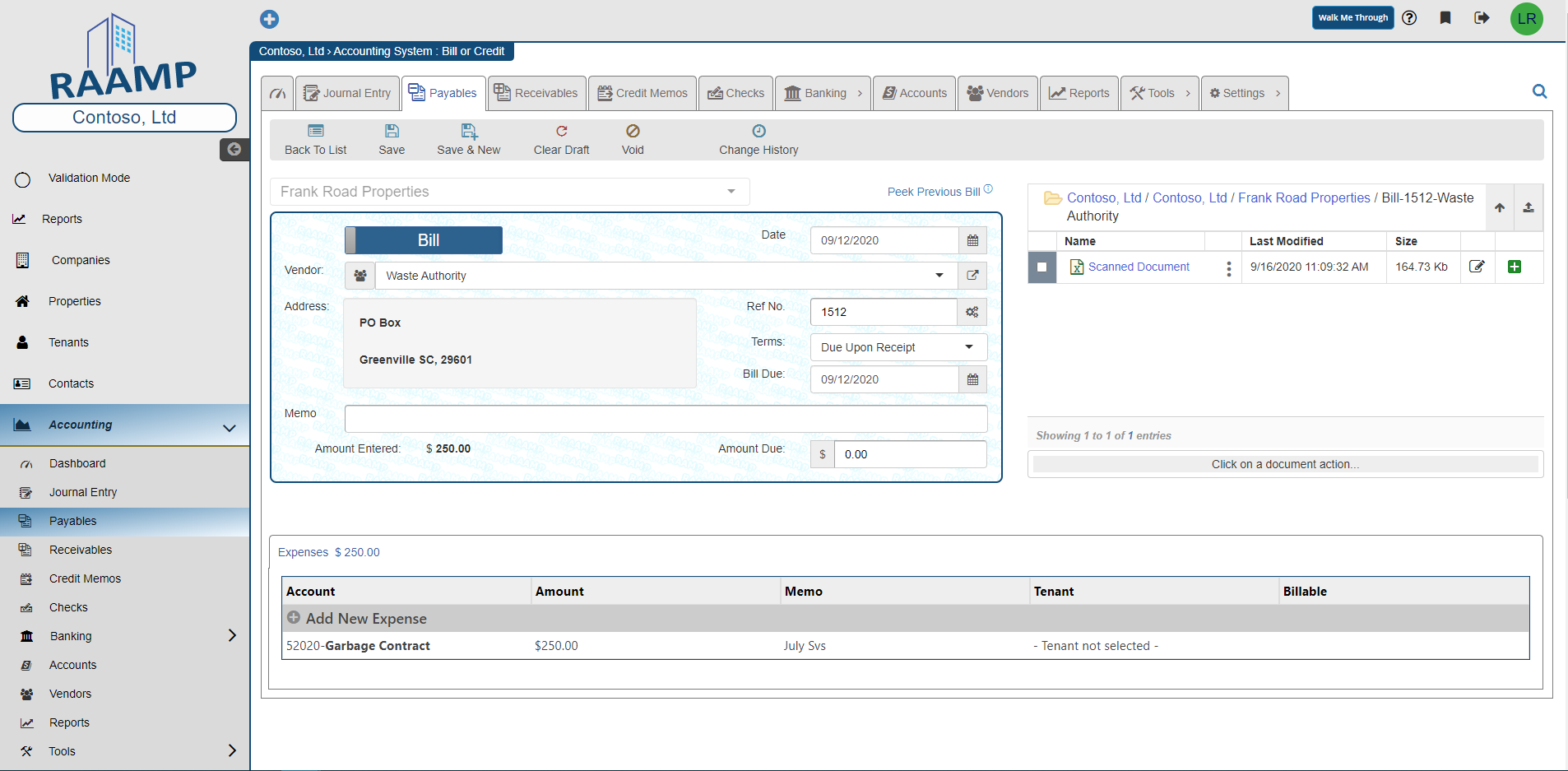Screen dimensions: 1568x771
Task: Switch to the Accounts tab
Action: coord(915,93)
